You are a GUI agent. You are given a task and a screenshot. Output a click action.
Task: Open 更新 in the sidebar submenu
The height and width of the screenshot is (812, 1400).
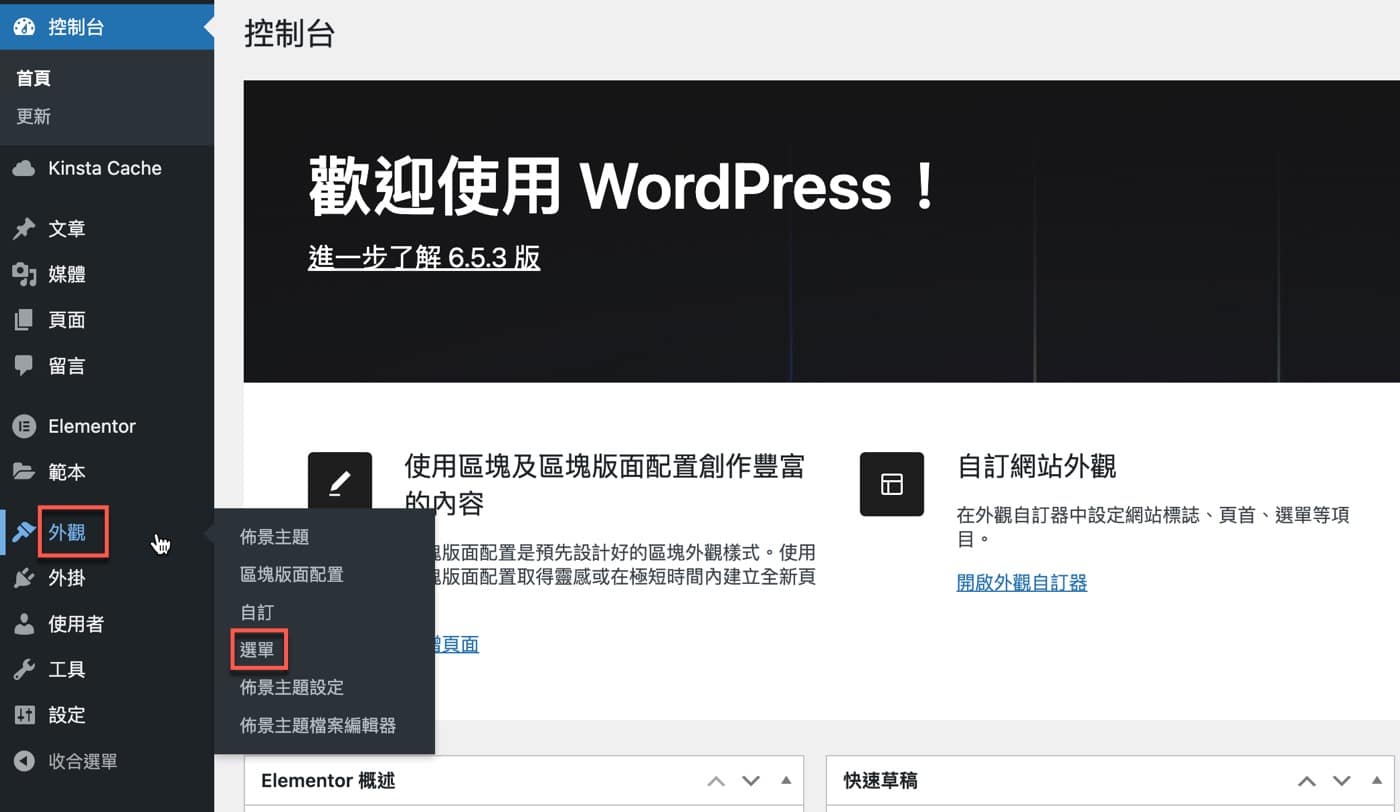[34, 116]
